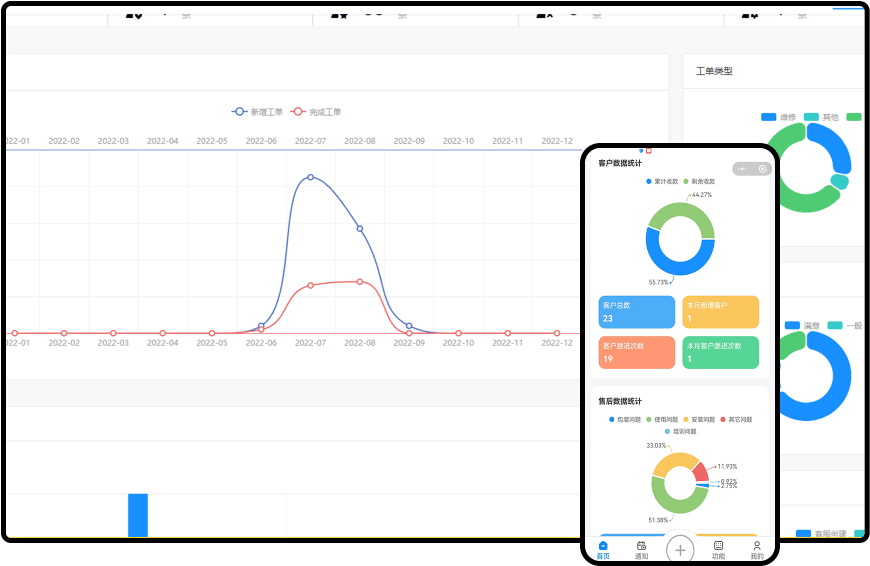Screen dimensions: 870x566
Task: Toggle 新增工单 series in line chart legend
Action: [257, 112]
